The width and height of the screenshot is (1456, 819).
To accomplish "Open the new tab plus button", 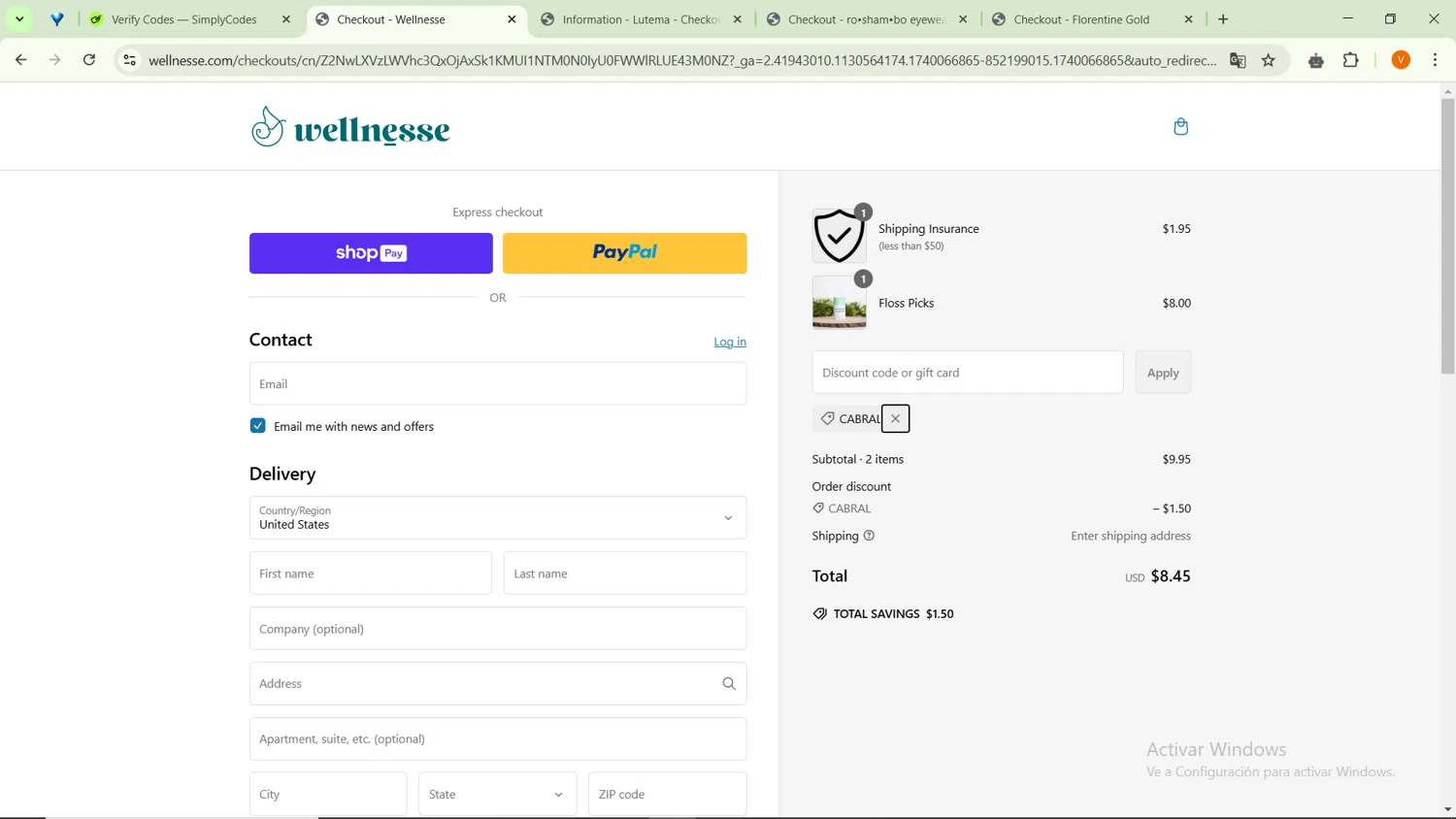I will [x=1223, y=19].
